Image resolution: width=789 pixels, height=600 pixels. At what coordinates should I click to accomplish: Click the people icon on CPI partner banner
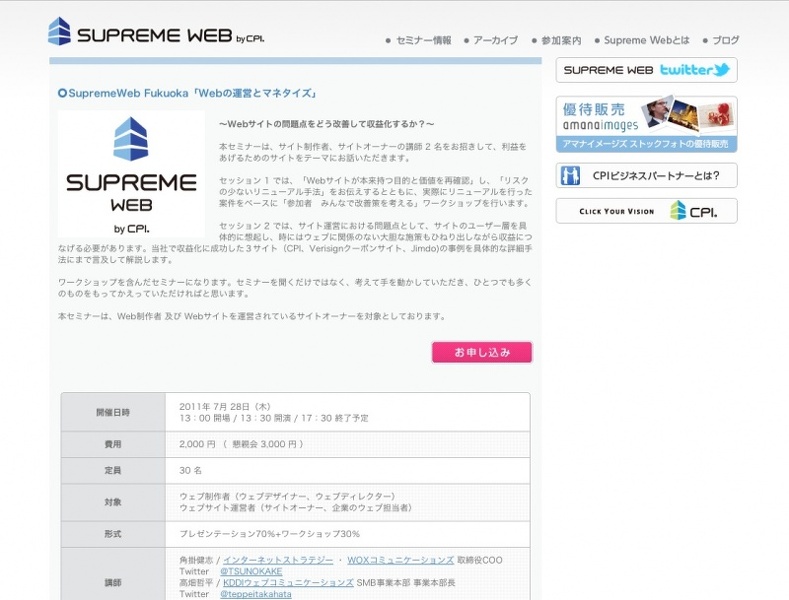570,176
